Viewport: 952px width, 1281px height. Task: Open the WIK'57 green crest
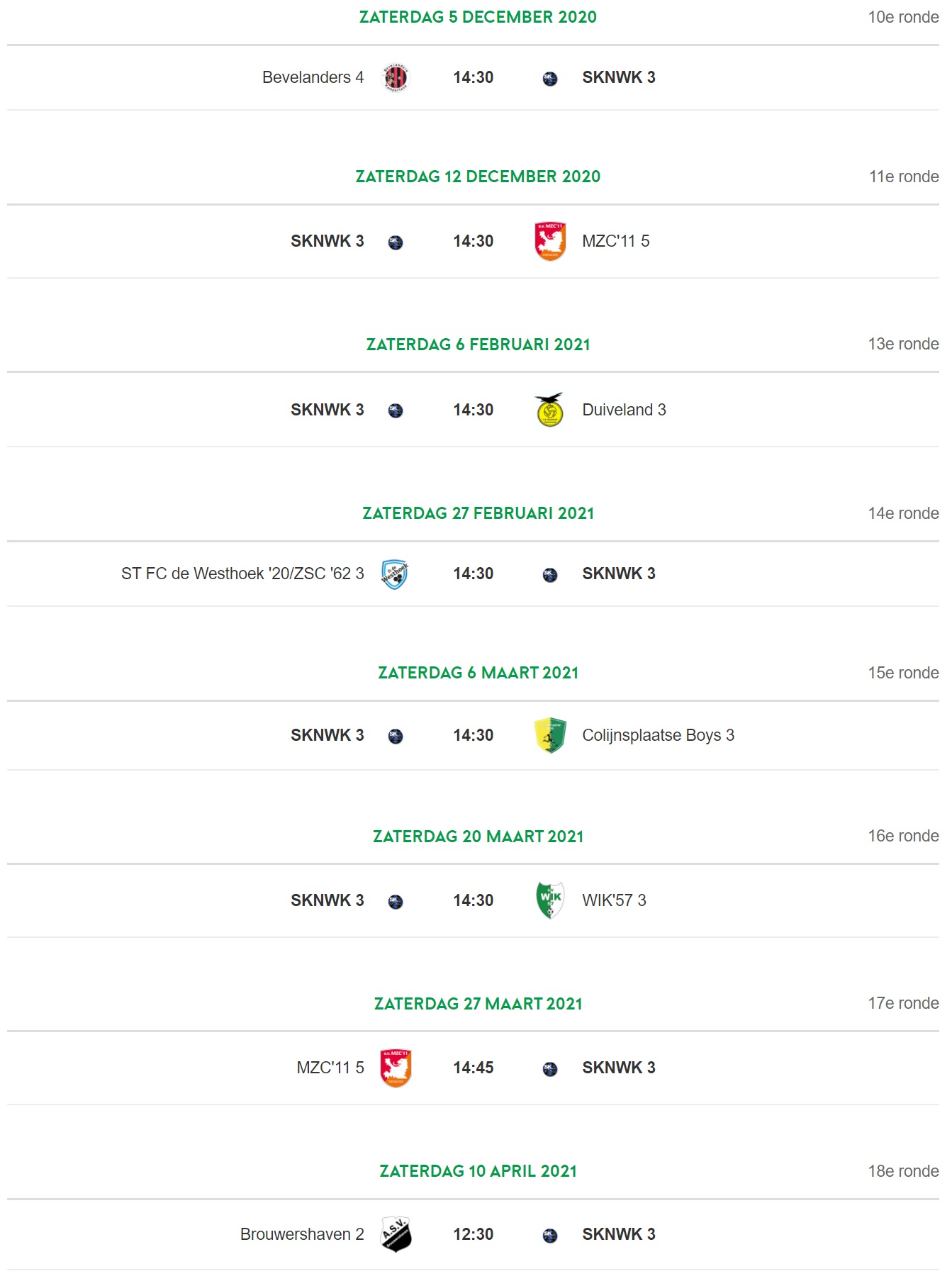(550, 900)
